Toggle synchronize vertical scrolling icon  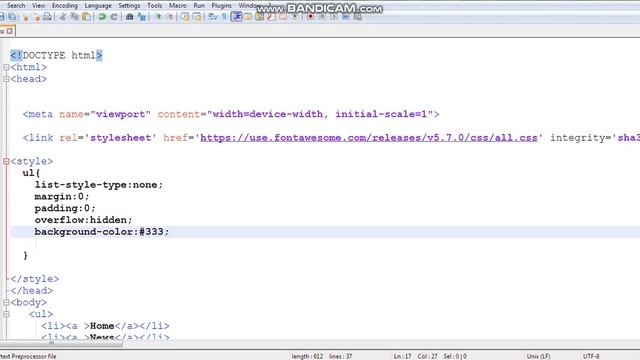pos(185,17)
